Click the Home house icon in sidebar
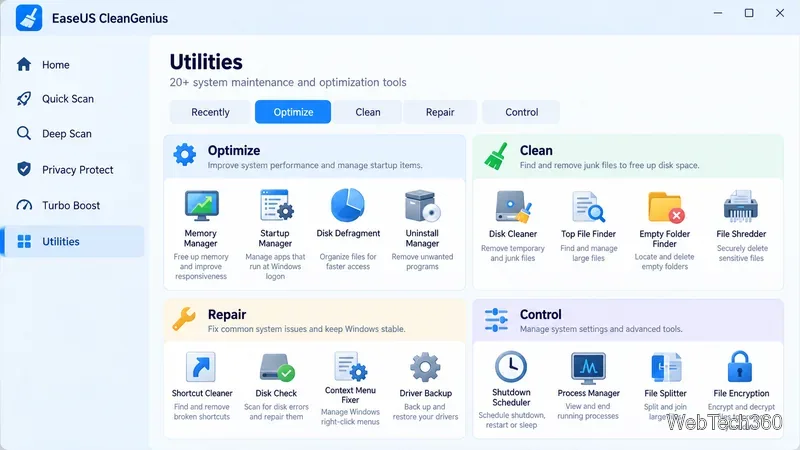 (x=24, y=64)
